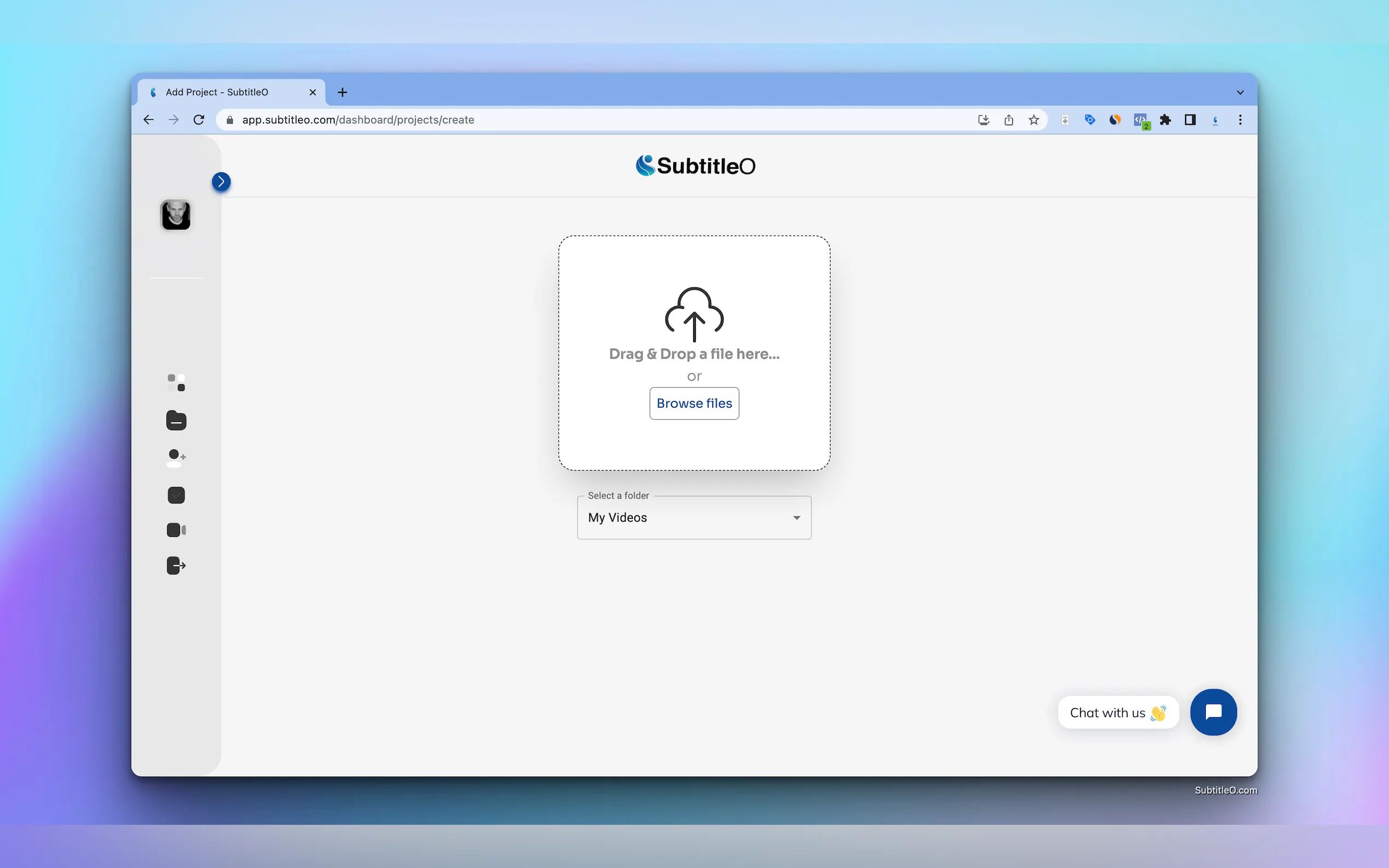
Task: Expand tab search chevron in title bar
Action: 1240,92
